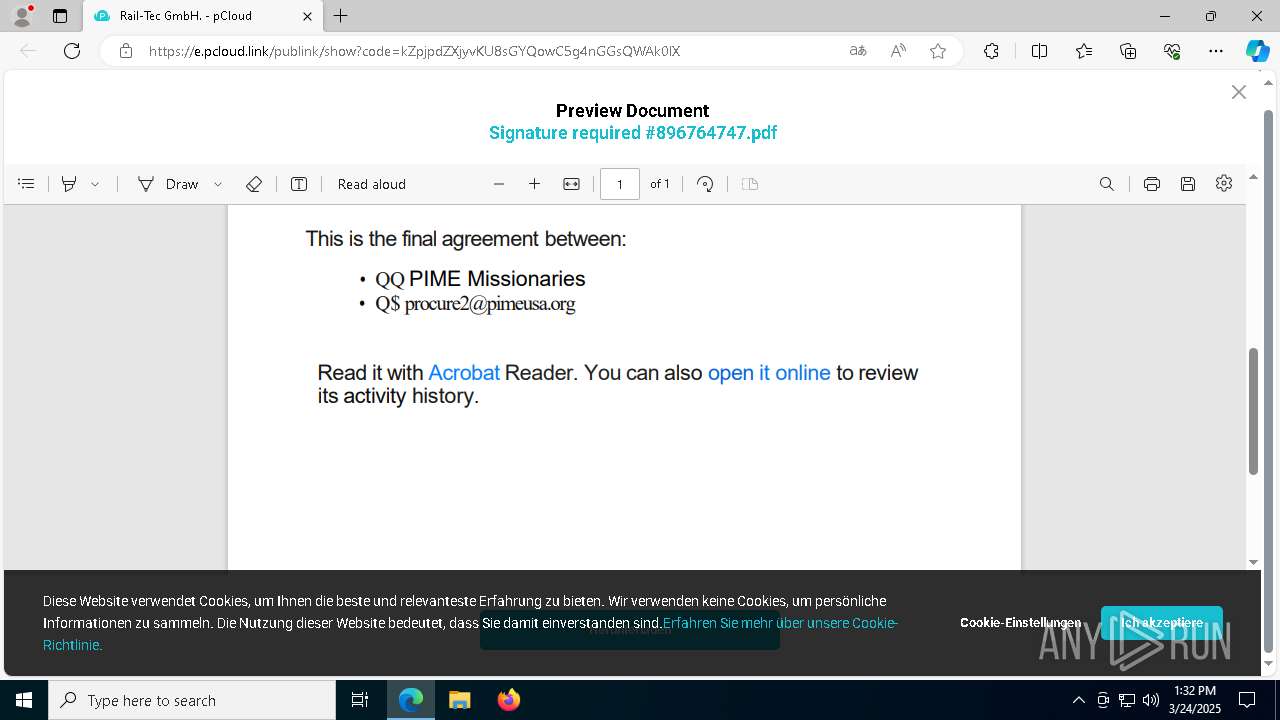
Task: Close the Preview Document overlay
Action: [1239, 92]
